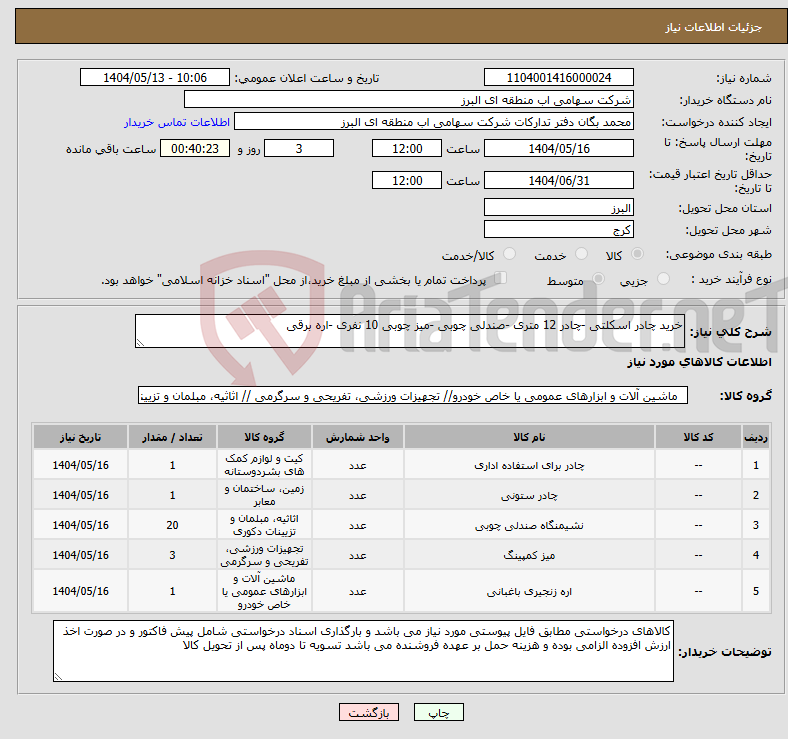Click the شرح کلی نیاز description textarea
The height and width of the screenshot is (739, 788).
[410, 331]
